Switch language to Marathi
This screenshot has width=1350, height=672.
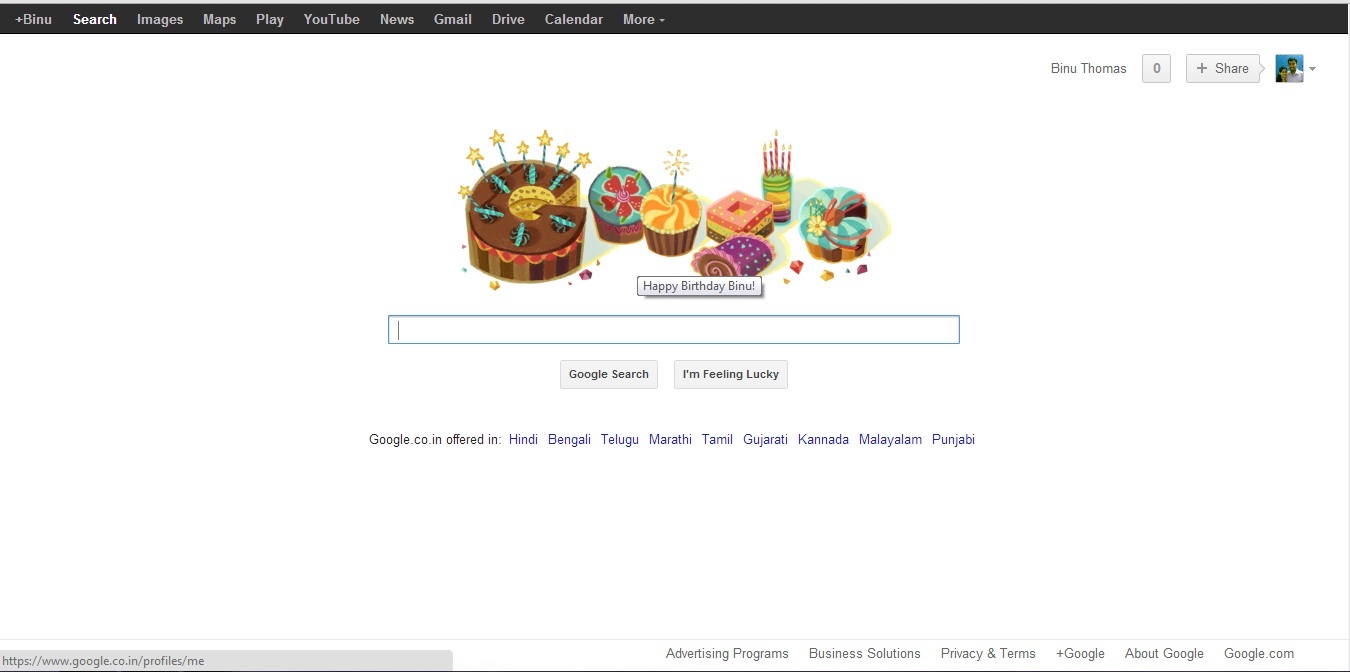tap(670, 439)
